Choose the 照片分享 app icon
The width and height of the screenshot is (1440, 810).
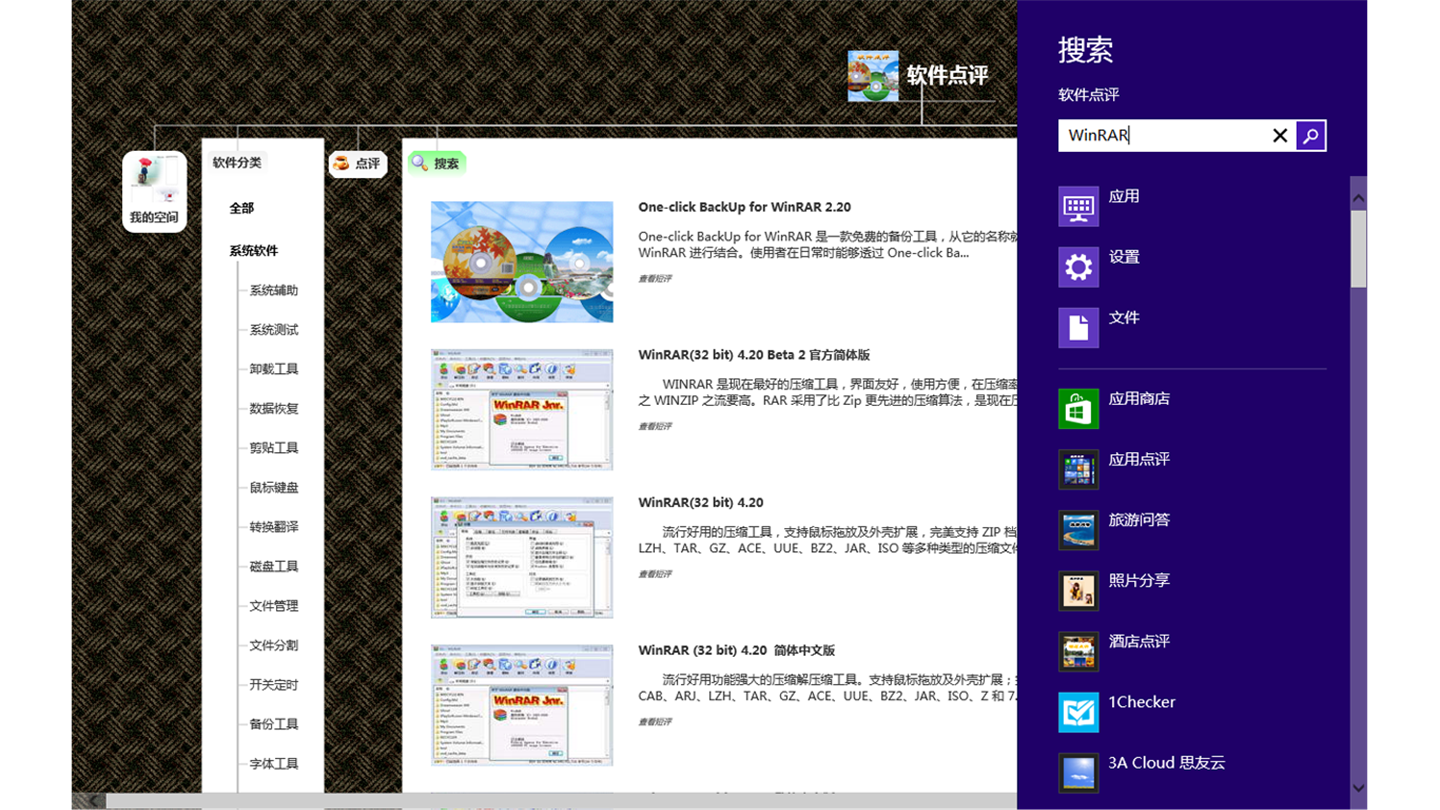coord(1078,590)
